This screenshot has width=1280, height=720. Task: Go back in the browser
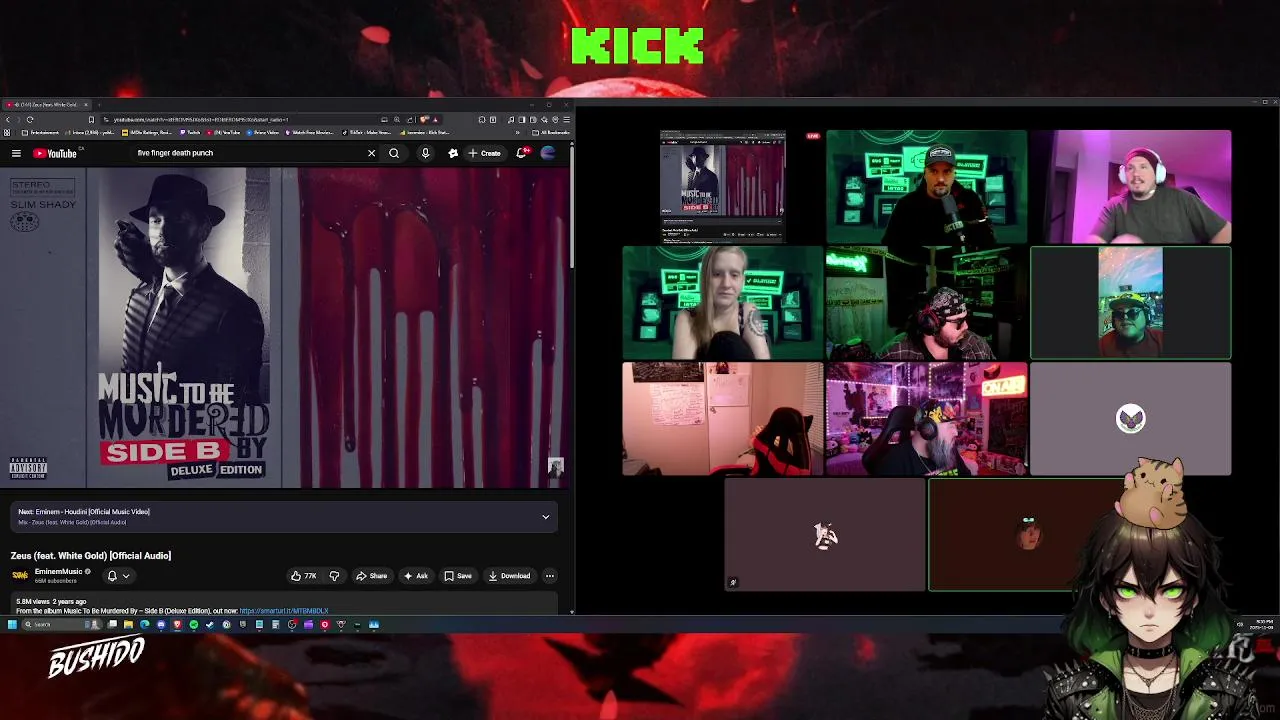(x=8, y=119)
